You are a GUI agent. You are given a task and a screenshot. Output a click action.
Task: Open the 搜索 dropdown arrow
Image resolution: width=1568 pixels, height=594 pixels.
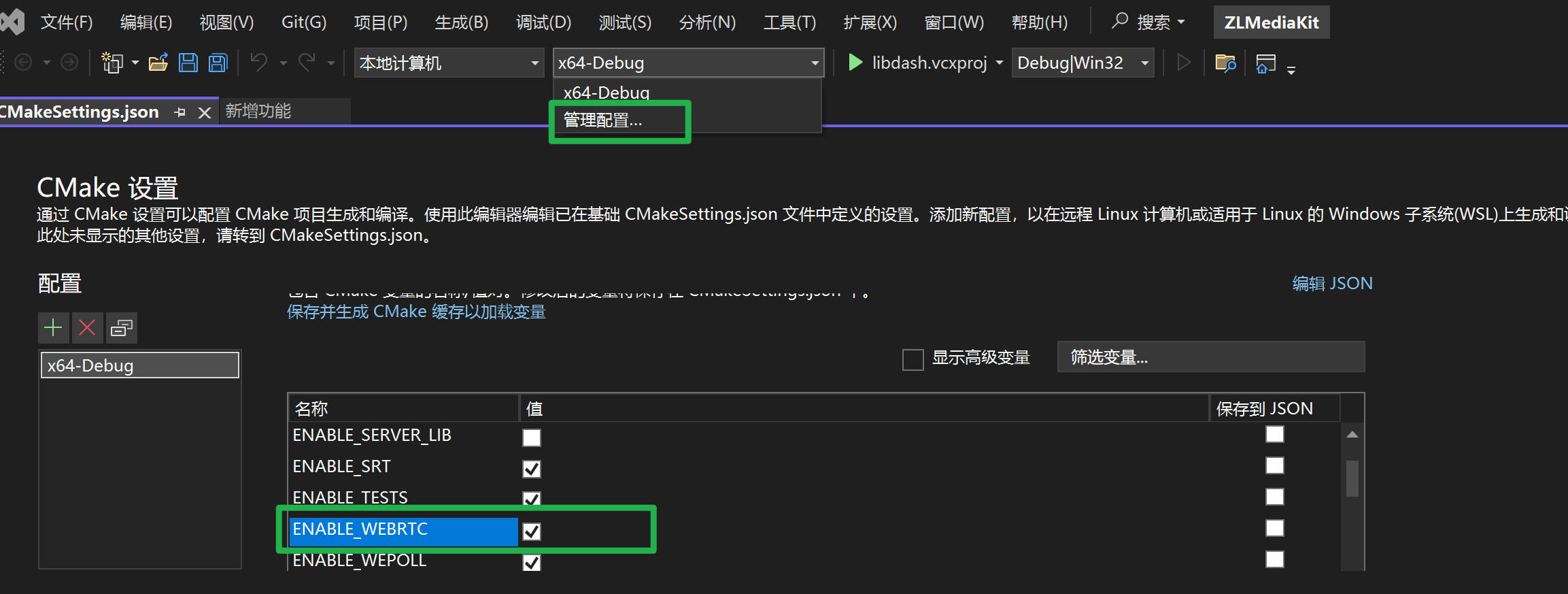(1181, 22)
